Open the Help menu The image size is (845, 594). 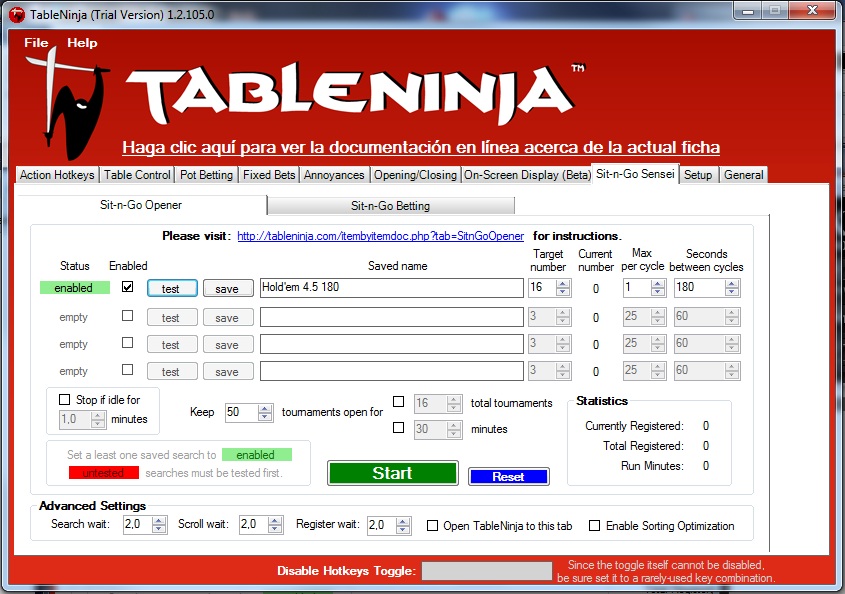coord(82,43)
